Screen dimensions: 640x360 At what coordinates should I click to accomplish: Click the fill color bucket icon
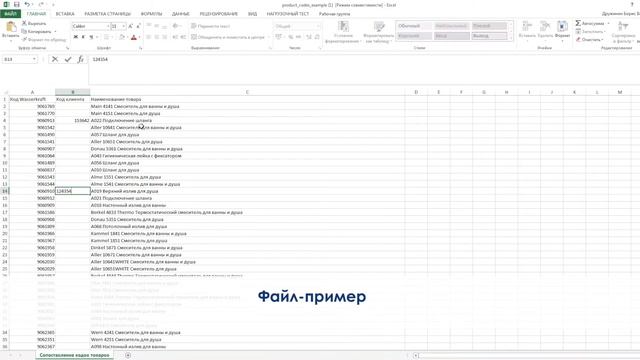pos(121,37)
